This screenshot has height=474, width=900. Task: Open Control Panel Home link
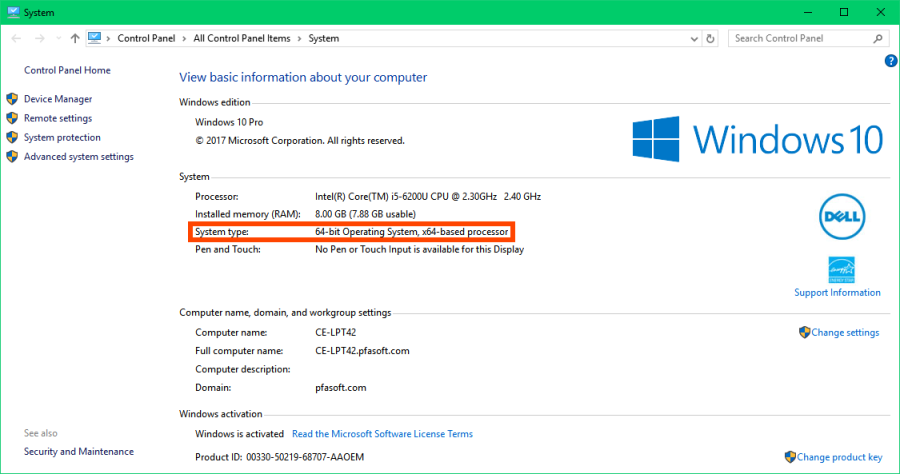click(x=67, y=70)
